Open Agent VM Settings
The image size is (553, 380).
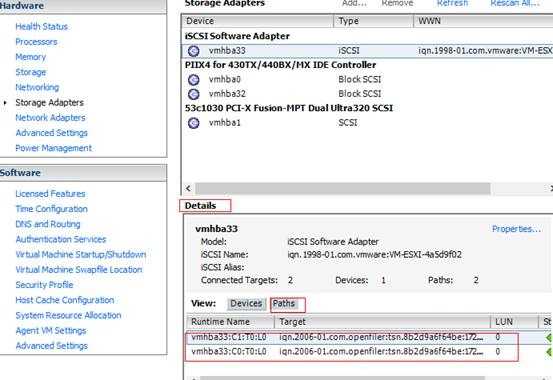(x=51, y=331)
